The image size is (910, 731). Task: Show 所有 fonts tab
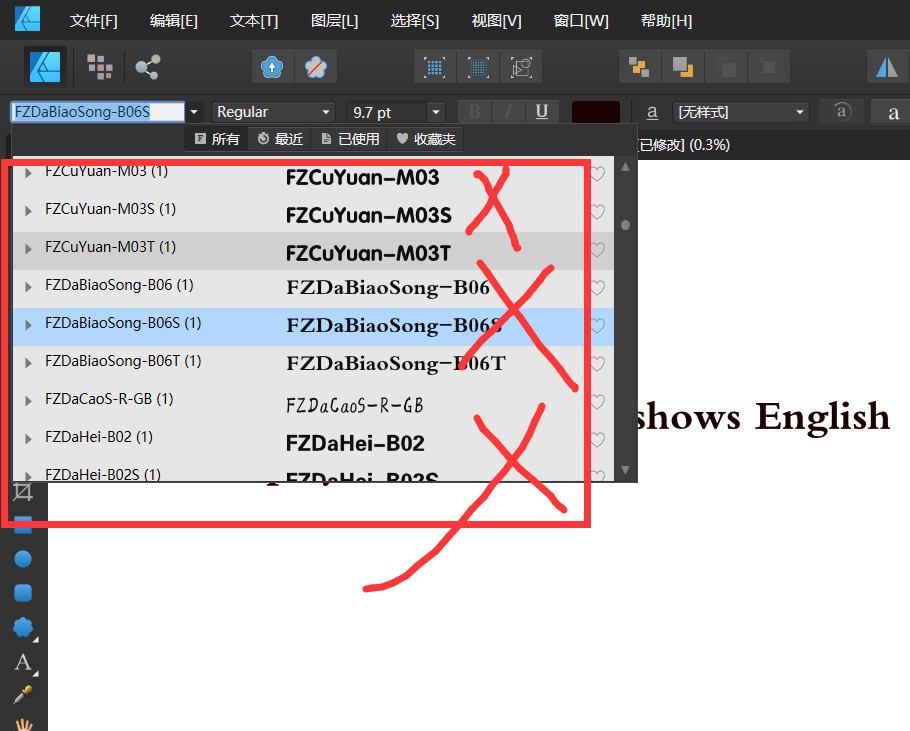217,139
